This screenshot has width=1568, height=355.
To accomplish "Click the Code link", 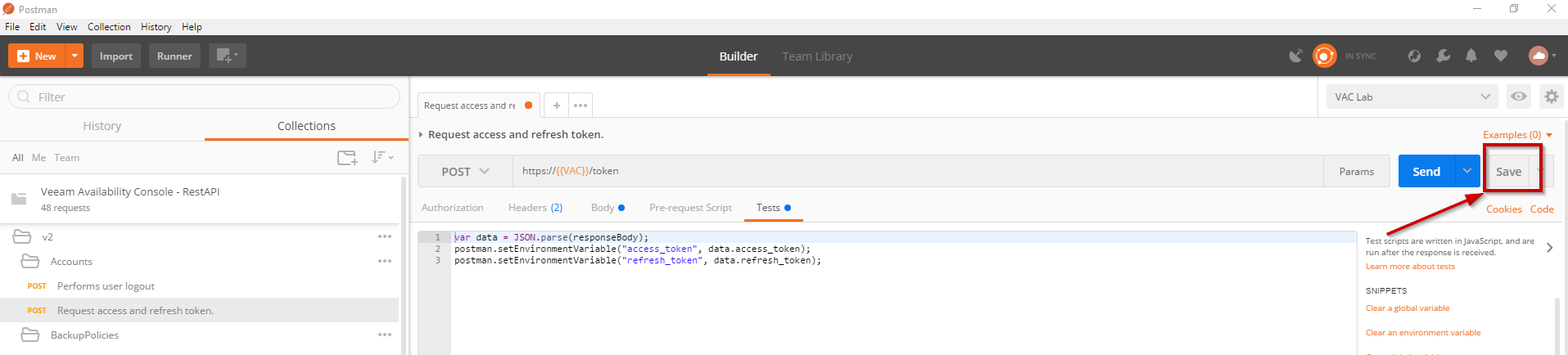I will pyautogui.click(x=1542, y=209).
